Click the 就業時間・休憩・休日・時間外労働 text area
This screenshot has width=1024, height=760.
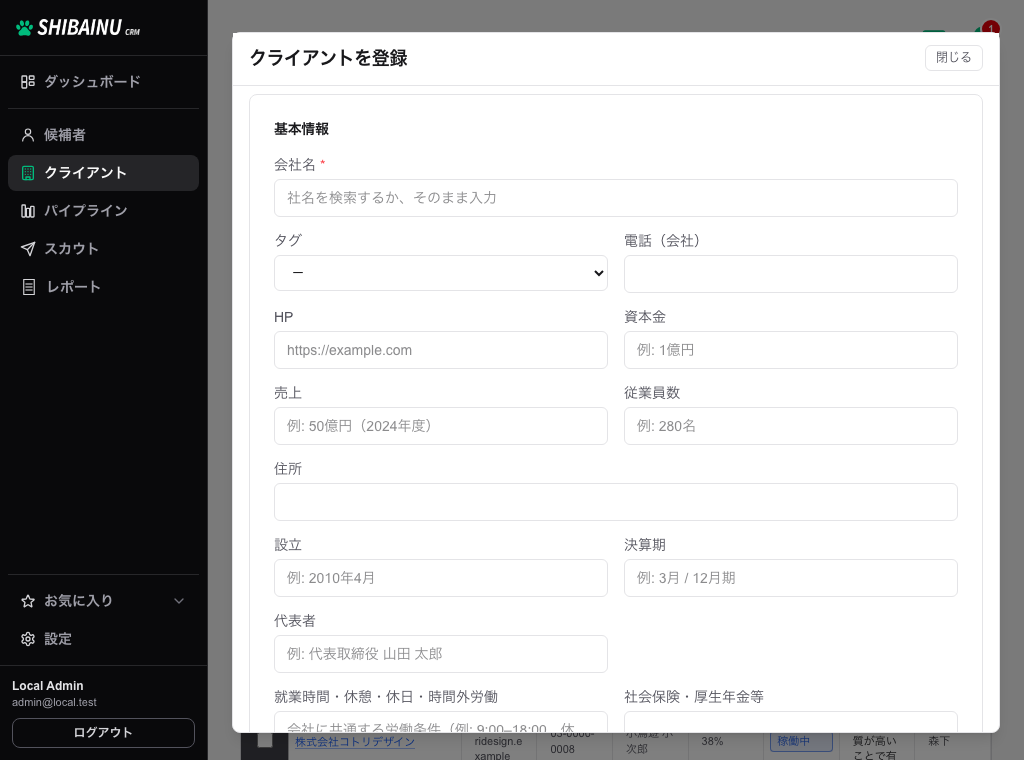pos(441,722)
